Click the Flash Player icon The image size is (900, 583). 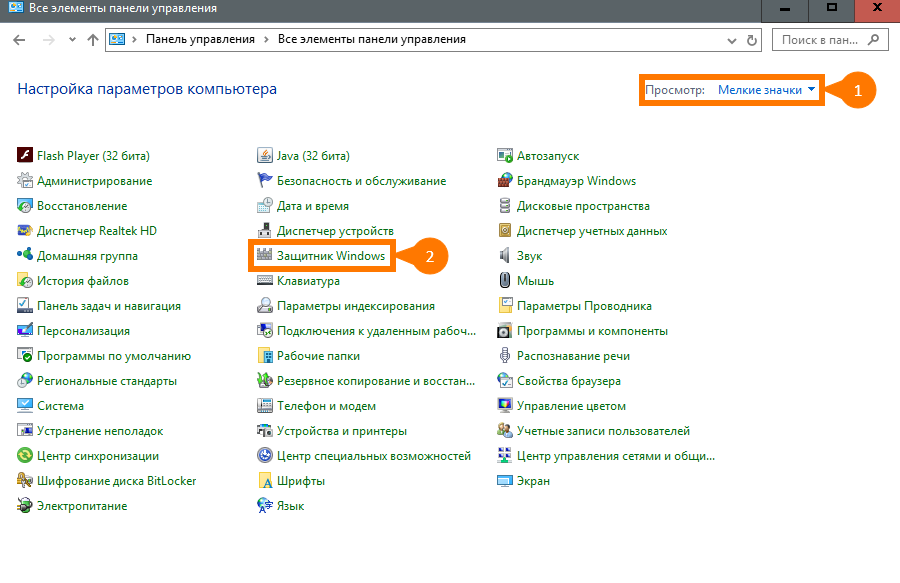[x=25, y=156]
